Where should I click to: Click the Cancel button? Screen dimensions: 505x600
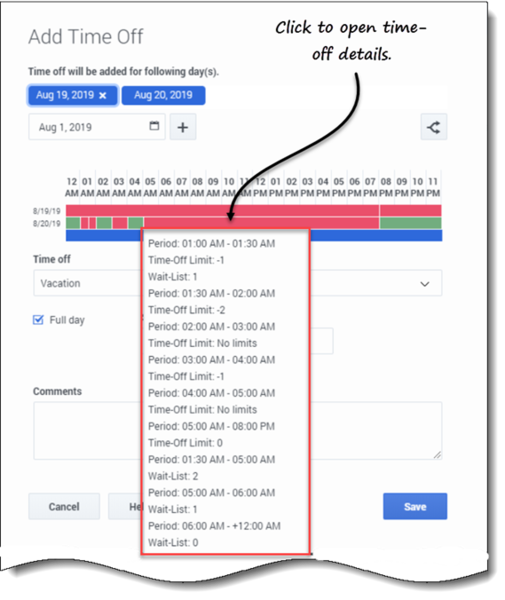[64, 506]
